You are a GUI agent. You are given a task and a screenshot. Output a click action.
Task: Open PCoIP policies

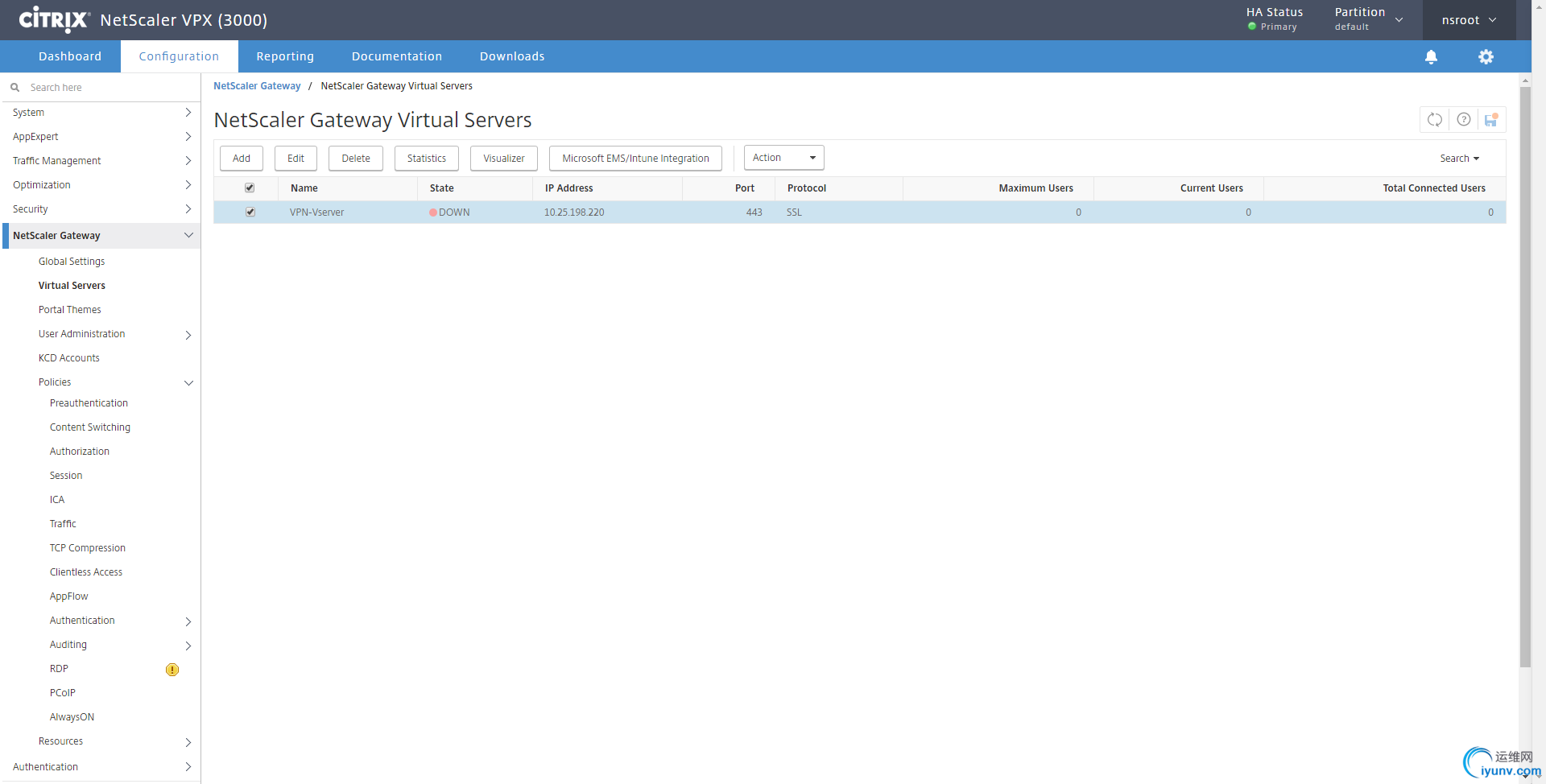coord(63,693)
